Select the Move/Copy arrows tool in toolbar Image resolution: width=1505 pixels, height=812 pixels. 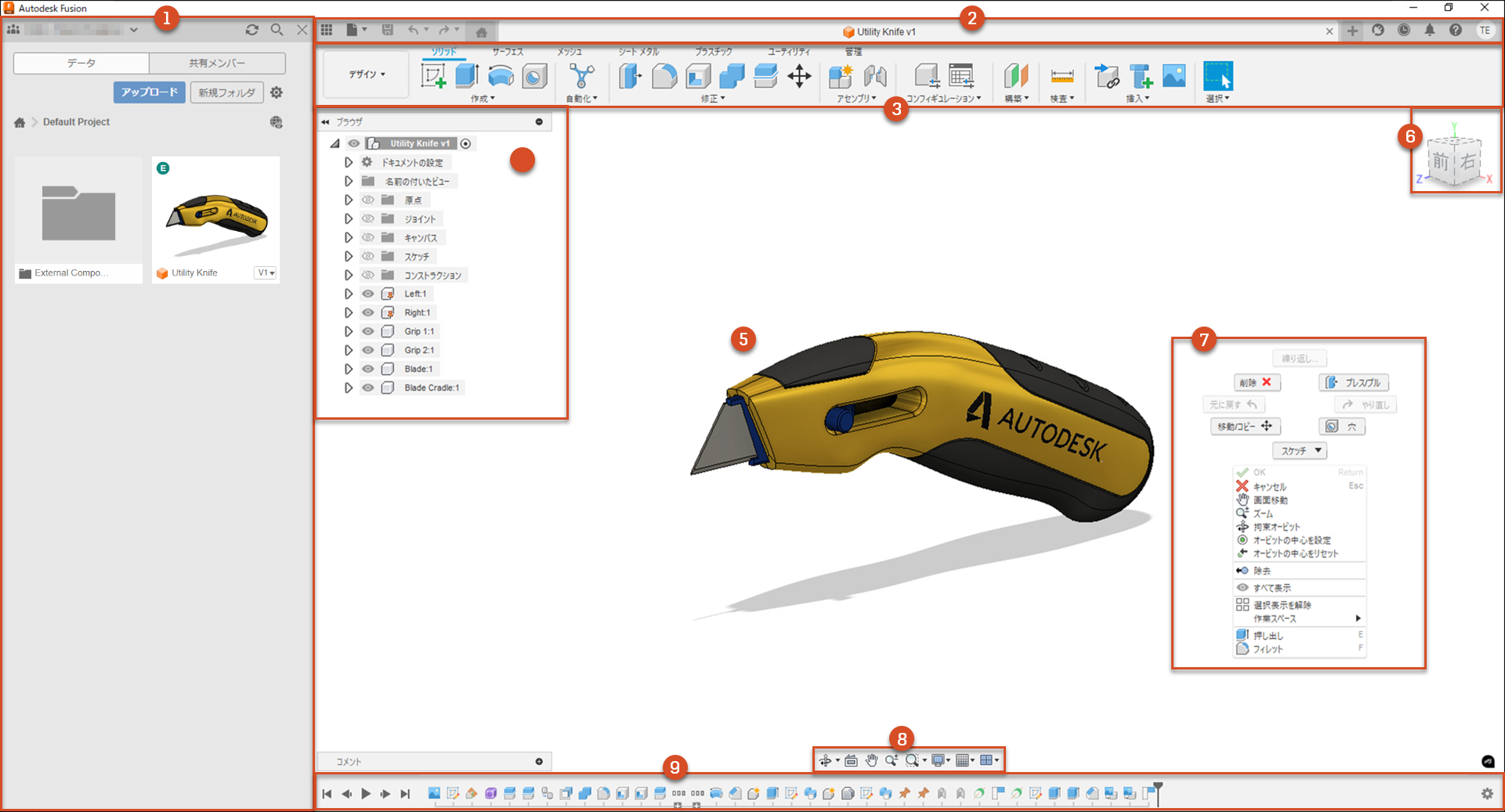[799, 76]
